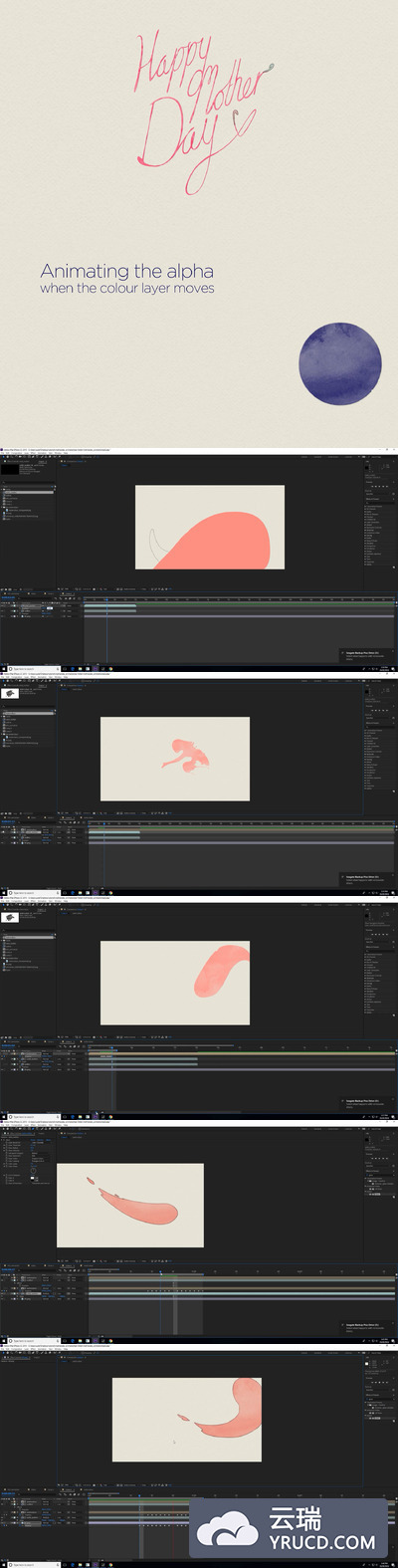Click the handwritten Happy Mother Day title
This screenshot has height=1568, width=398.
pyautogui.click(x=199, y=110)
